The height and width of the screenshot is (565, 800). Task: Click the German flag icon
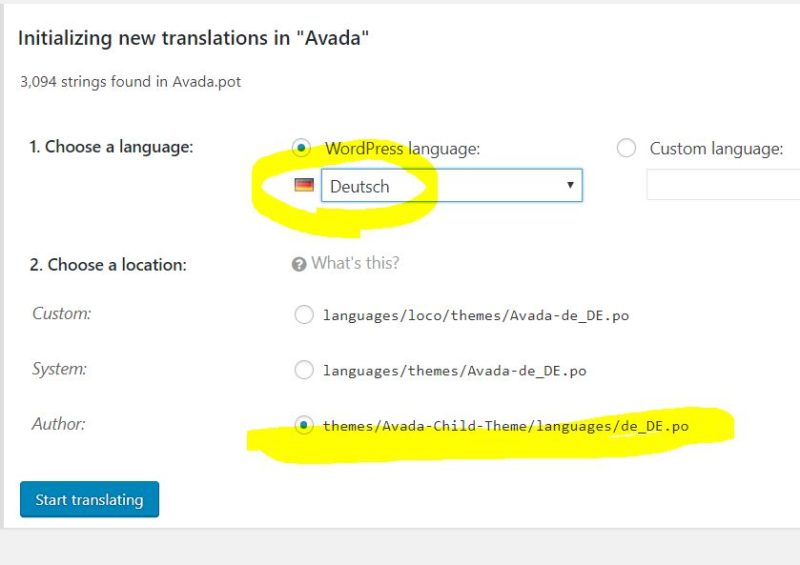(303, 186)
